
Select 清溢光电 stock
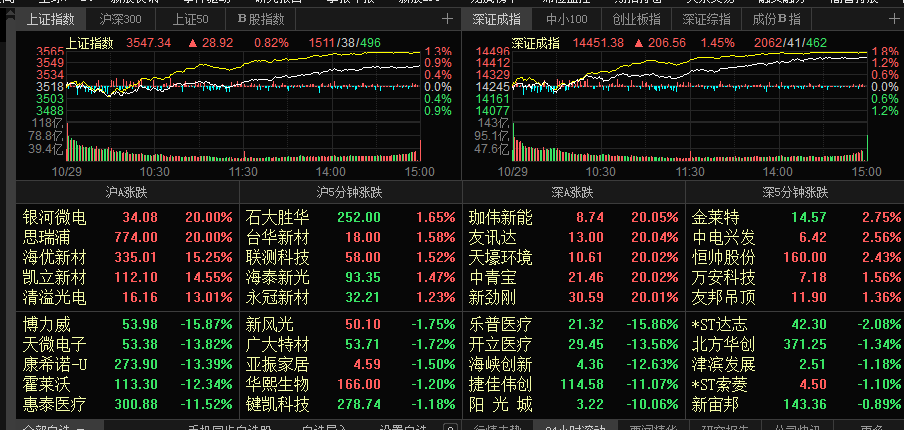click(127, 297)
